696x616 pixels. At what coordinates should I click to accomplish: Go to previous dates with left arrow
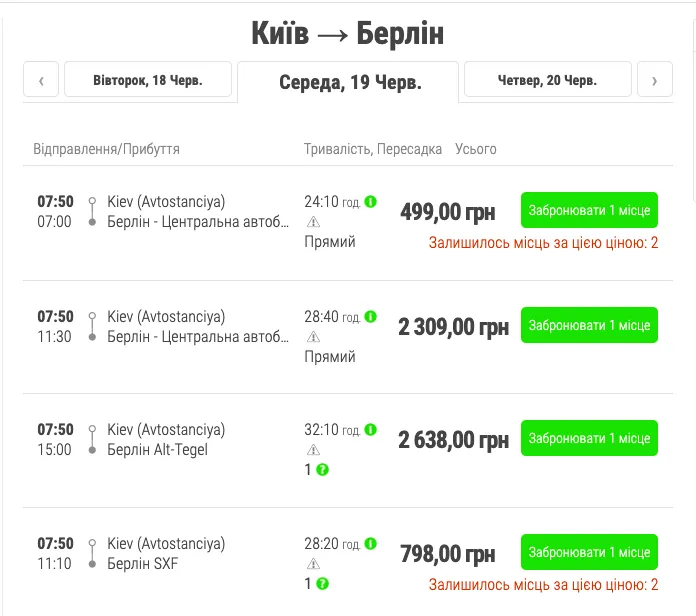(x=41, y=80)
